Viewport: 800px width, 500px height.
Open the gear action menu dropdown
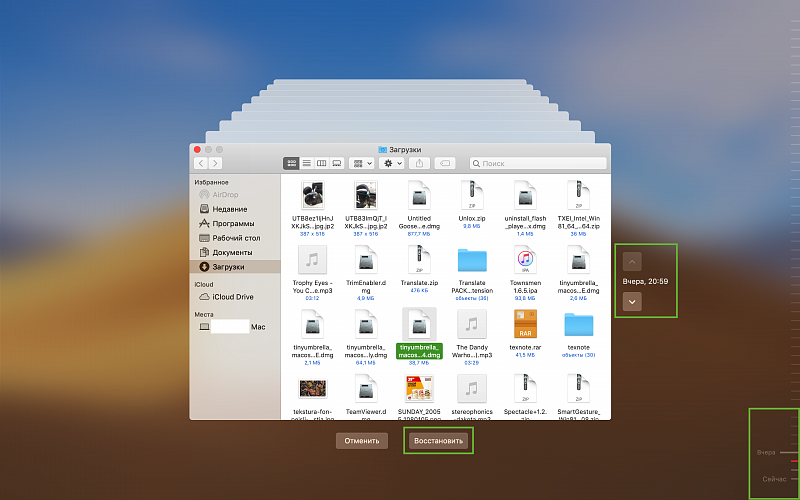(392, 163)
